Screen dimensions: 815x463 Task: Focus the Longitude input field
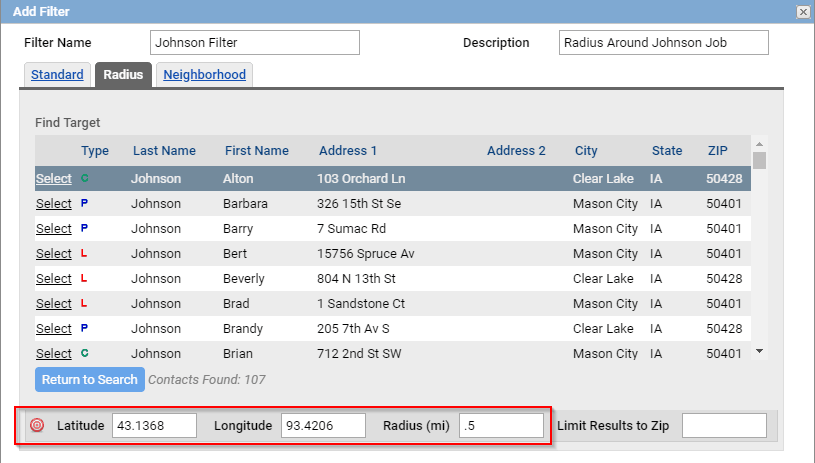coord(323,426)
